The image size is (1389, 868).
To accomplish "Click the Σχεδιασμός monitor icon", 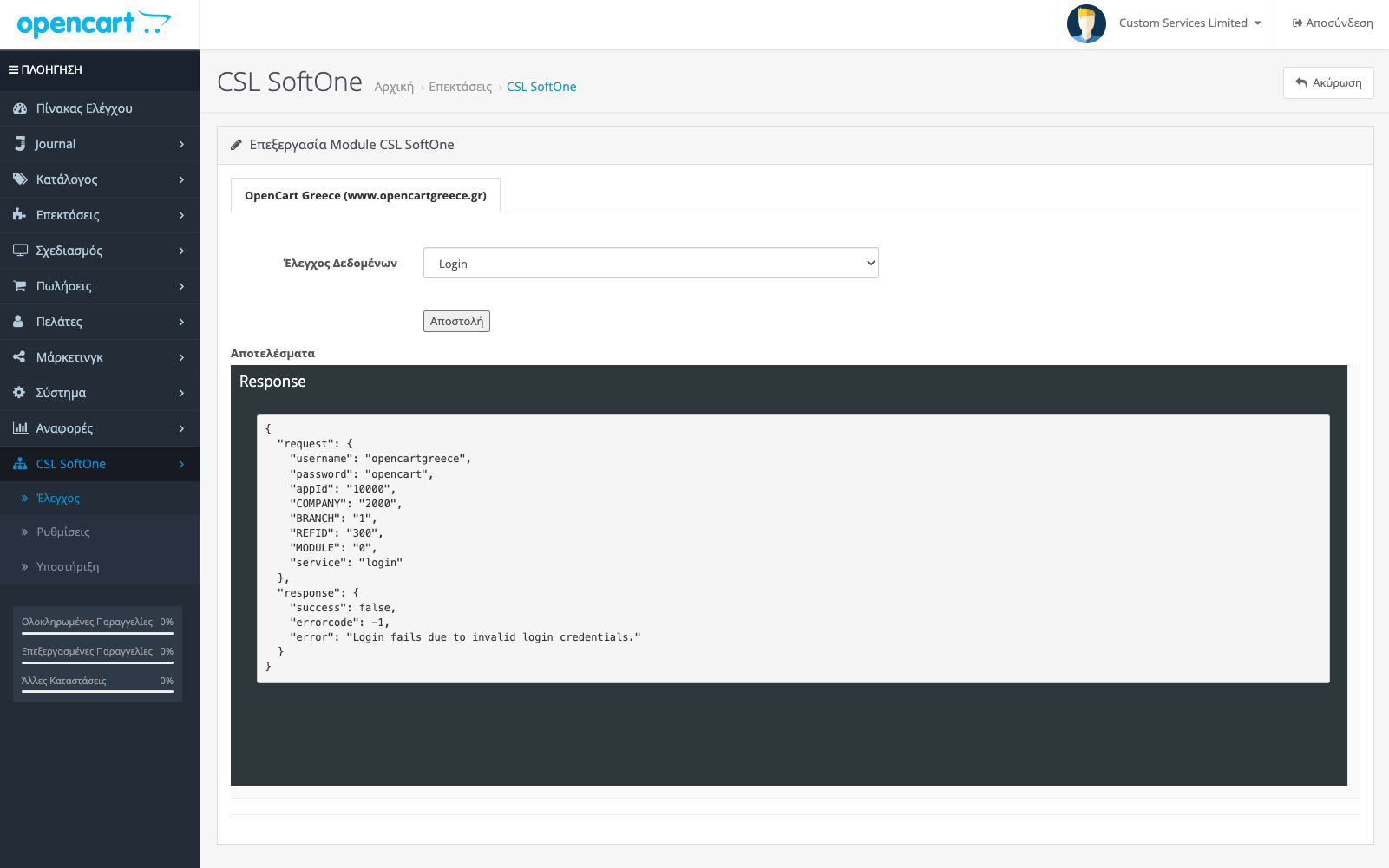I will point(20,251).
